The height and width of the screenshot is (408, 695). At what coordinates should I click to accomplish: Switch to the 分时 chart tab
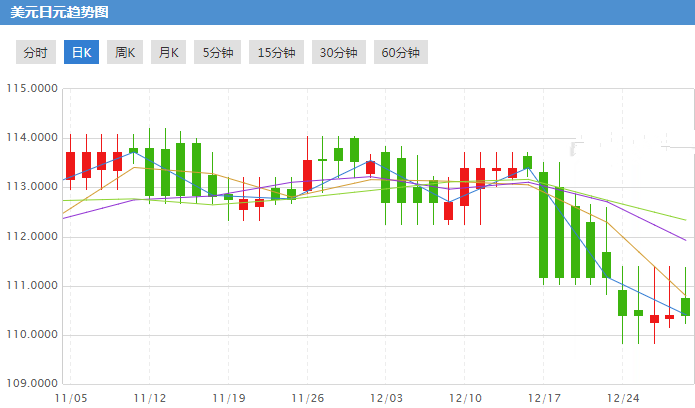[x=35, y=53]
